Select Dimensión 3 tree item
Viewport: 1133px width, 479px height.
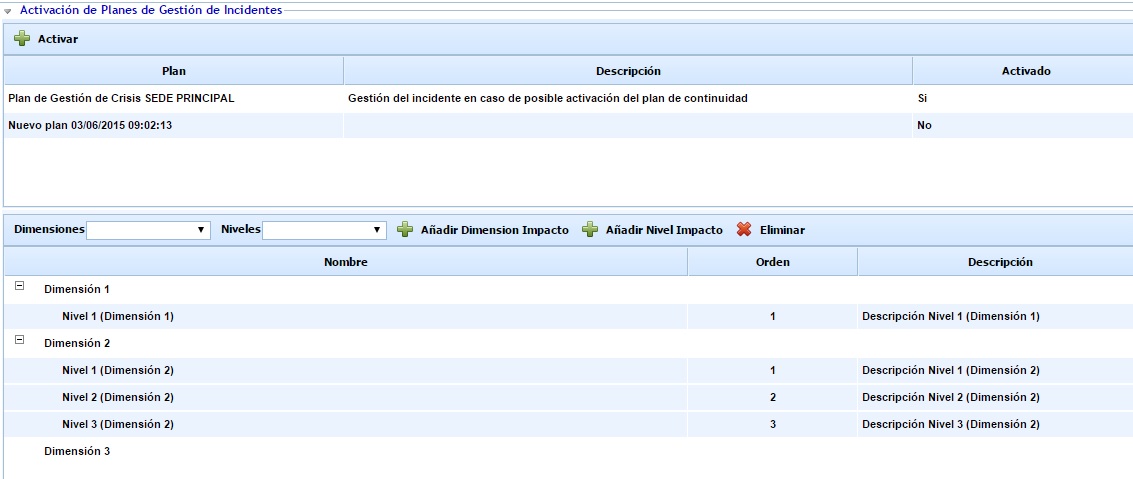pyautogui.click(x=77, y=451)
